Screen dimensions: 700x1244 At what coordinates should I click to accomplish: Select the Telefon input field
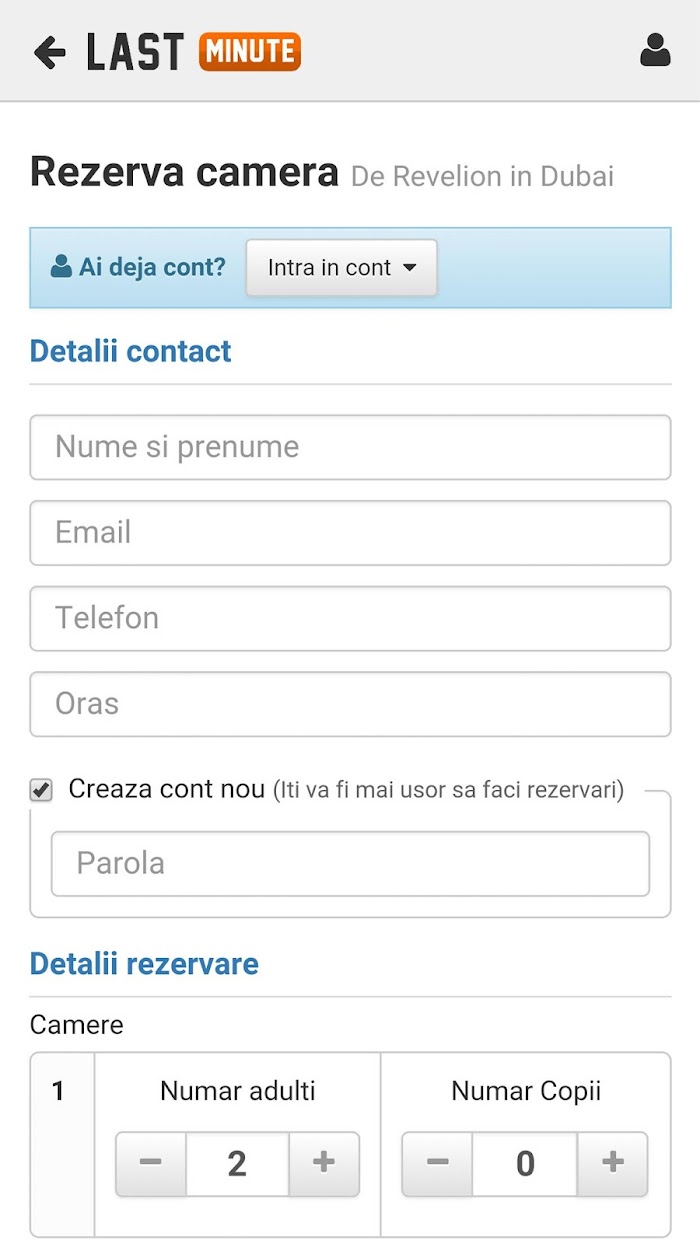pos(350,618)
